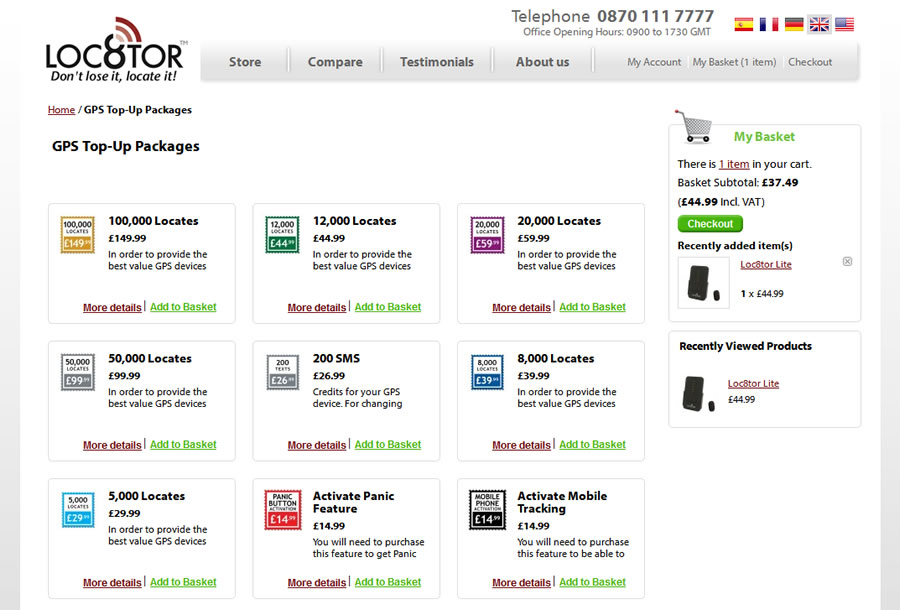Open the Panic Button Activation stamp icon
900x610 pixels.
point(282,509)
